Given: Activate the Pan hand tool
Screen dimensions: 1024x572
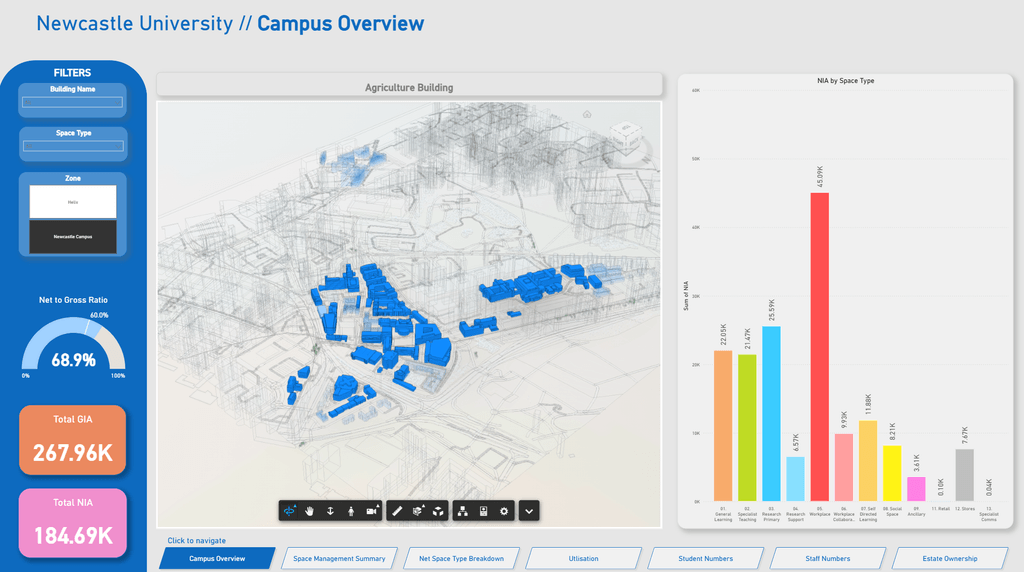Looking at the screenshot, I should [310, 511].
